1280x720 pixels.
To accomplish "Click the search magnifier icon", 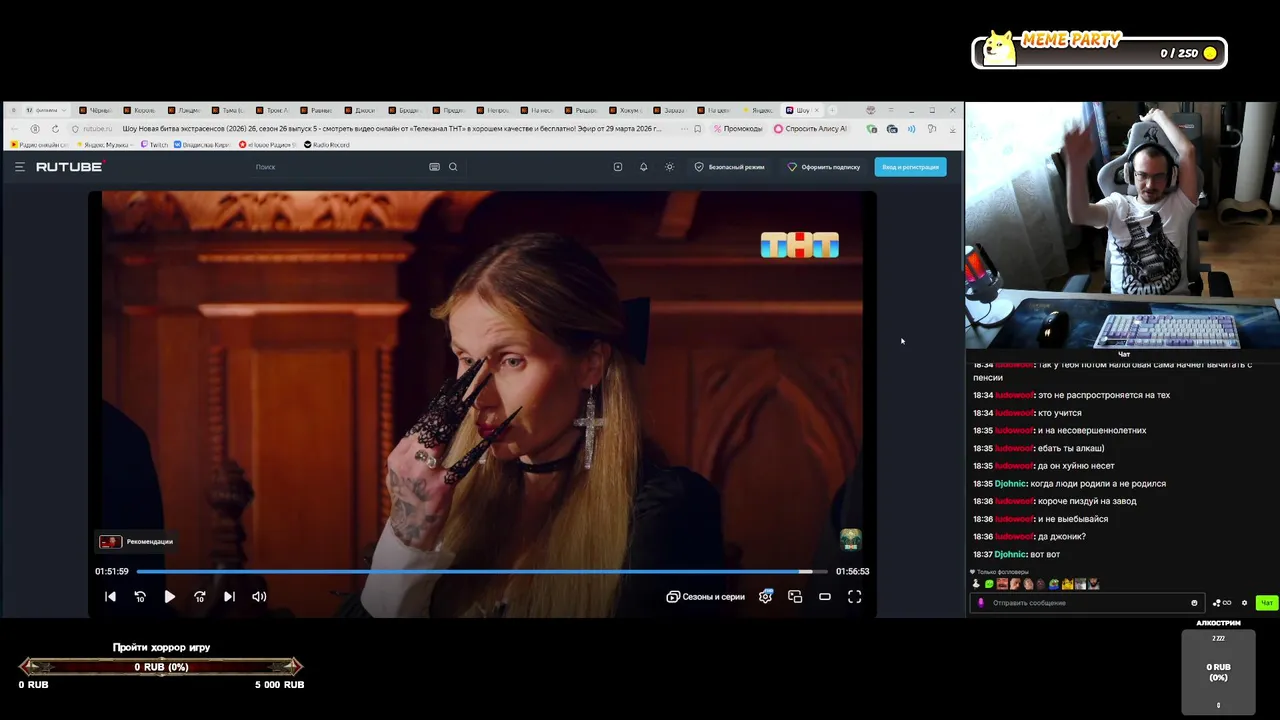I will [453, 167].
